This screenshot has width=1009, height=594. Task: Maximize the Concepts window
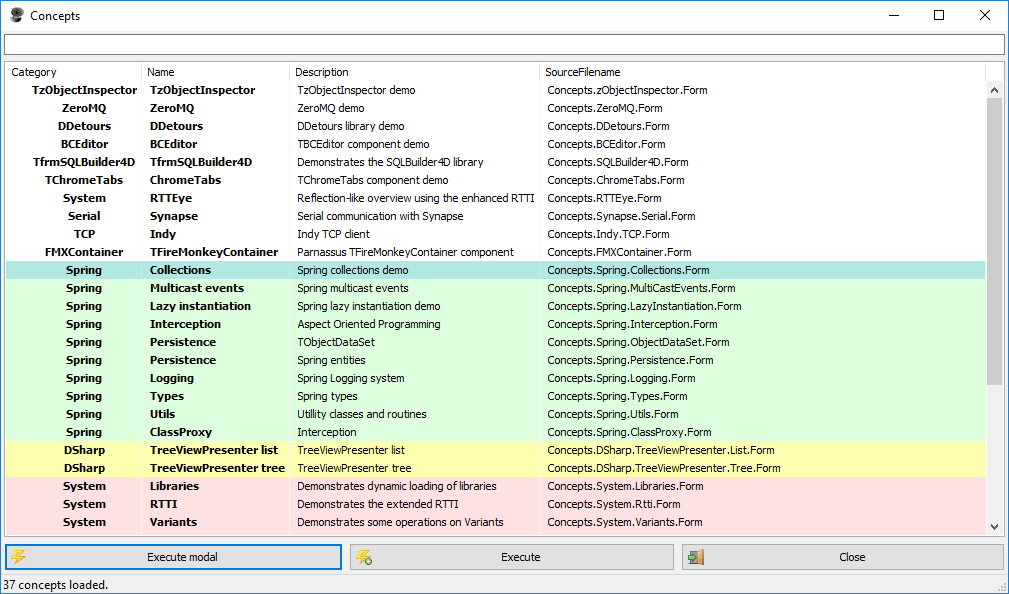(939, 15)
